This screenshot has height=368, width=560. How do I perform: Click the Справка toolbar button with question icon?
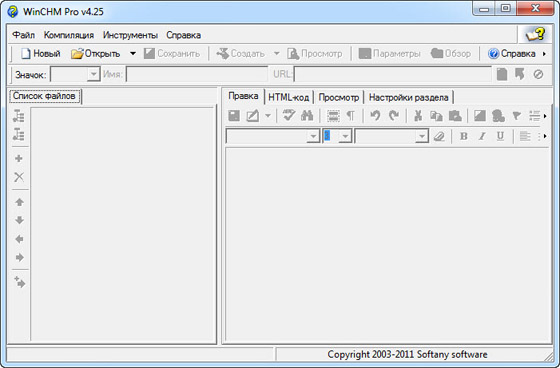[x=512, y=54]
